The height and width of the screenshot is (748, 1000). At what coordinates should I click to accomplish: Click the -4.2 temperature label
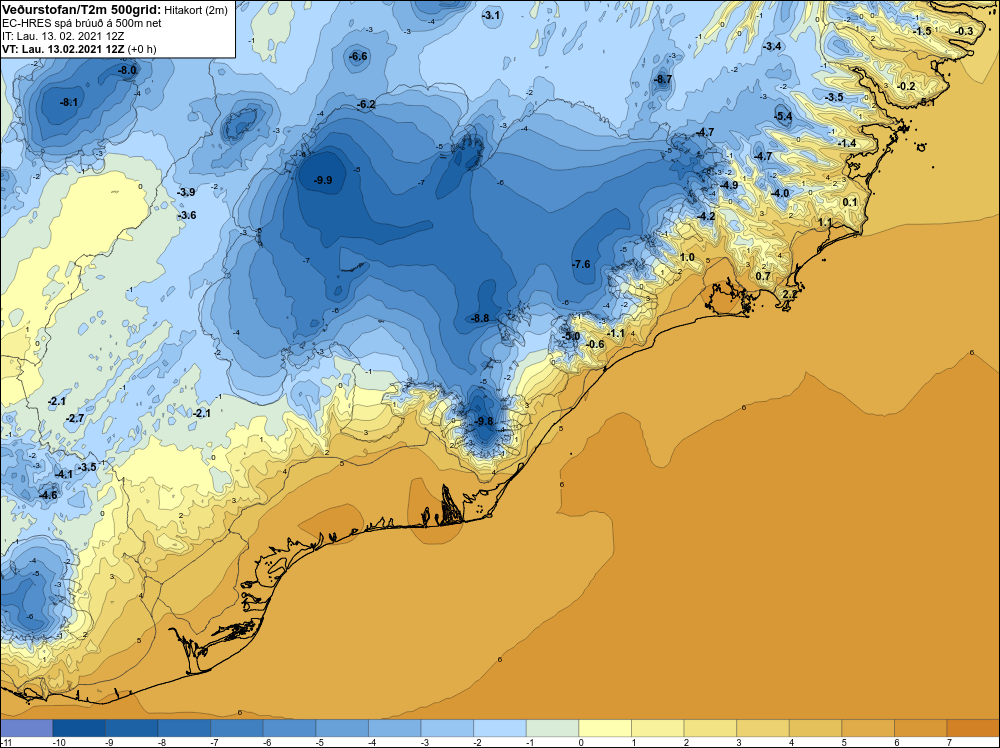coord(706,216)
